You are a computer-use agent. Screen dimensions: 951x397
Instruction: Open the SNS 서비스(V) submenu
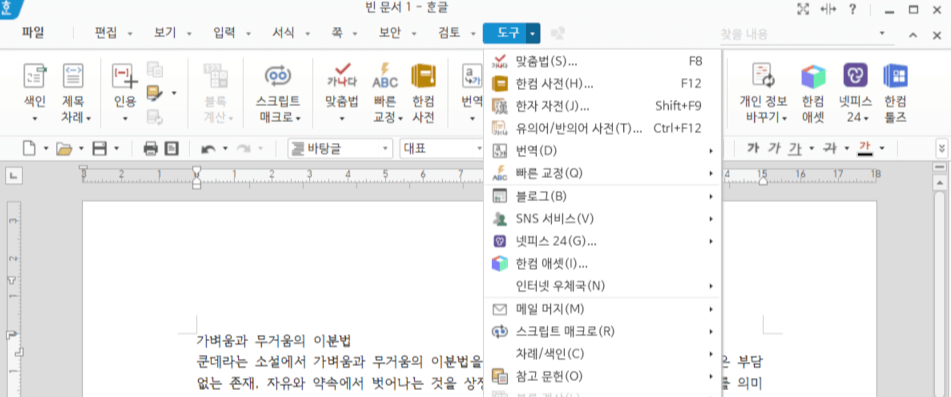click(602, 218)
